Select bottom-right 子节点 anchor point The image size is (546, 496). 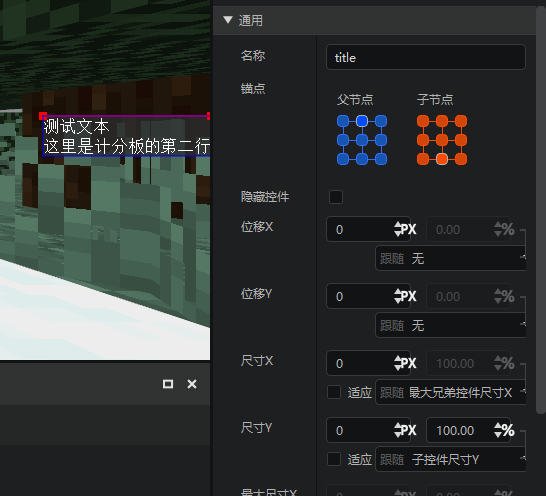pos(461,159)
